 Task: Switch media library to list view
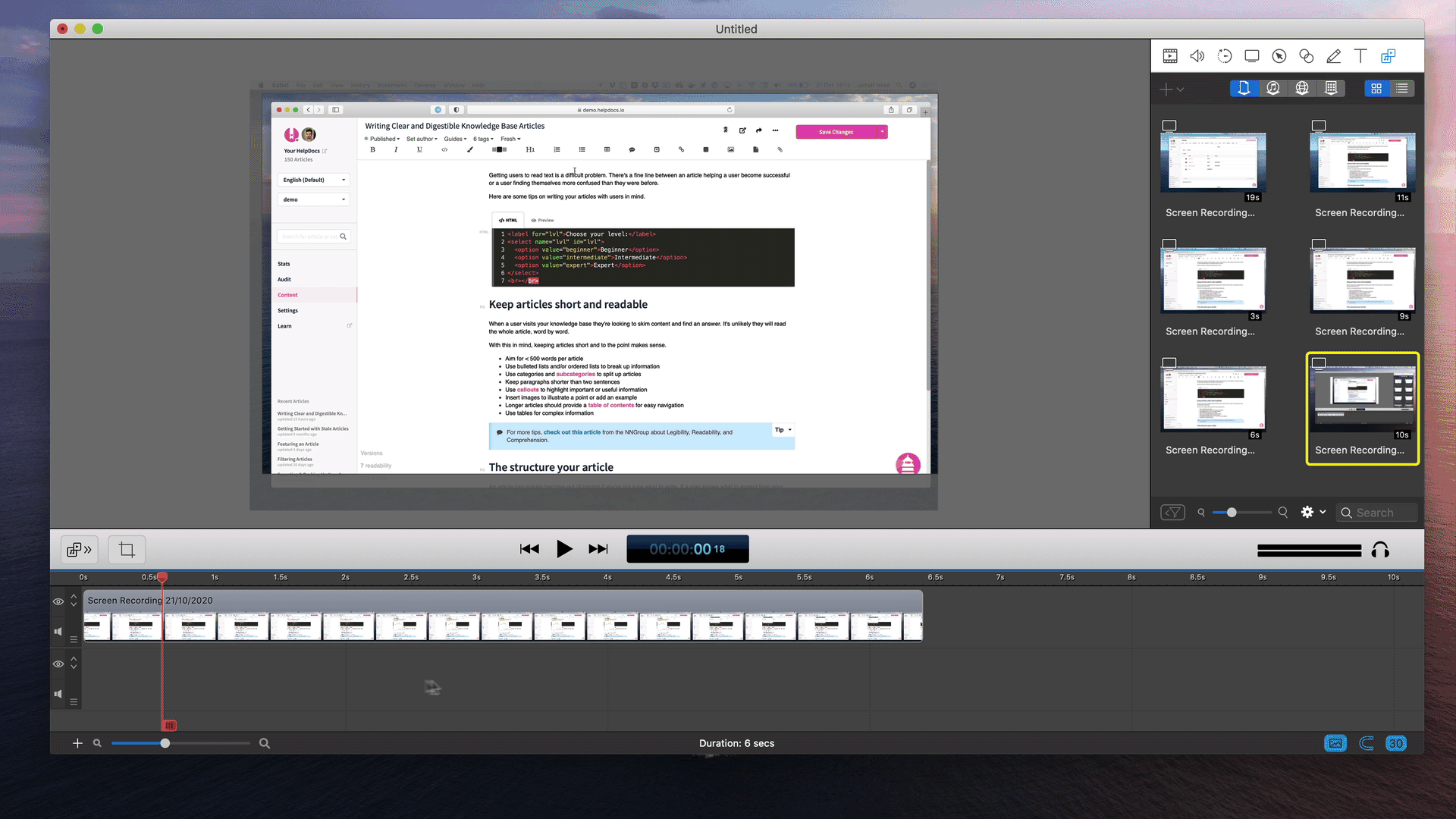[x=1402, y=89]
